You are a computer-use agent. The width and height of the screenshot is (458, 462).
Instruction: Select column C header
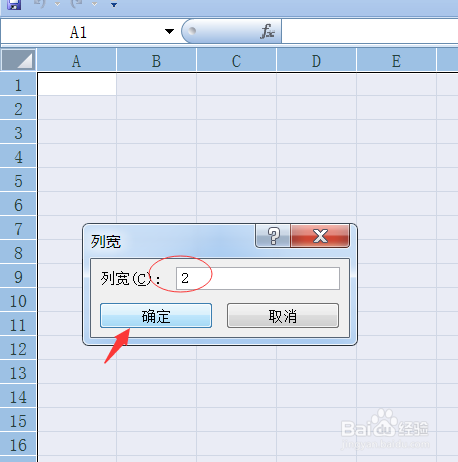point(237,61)
